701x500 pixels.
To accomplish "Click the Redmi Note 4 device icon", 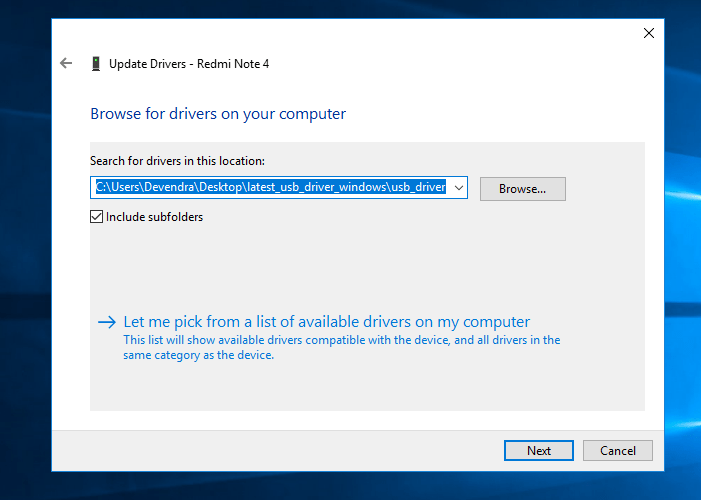I will 96,64.
